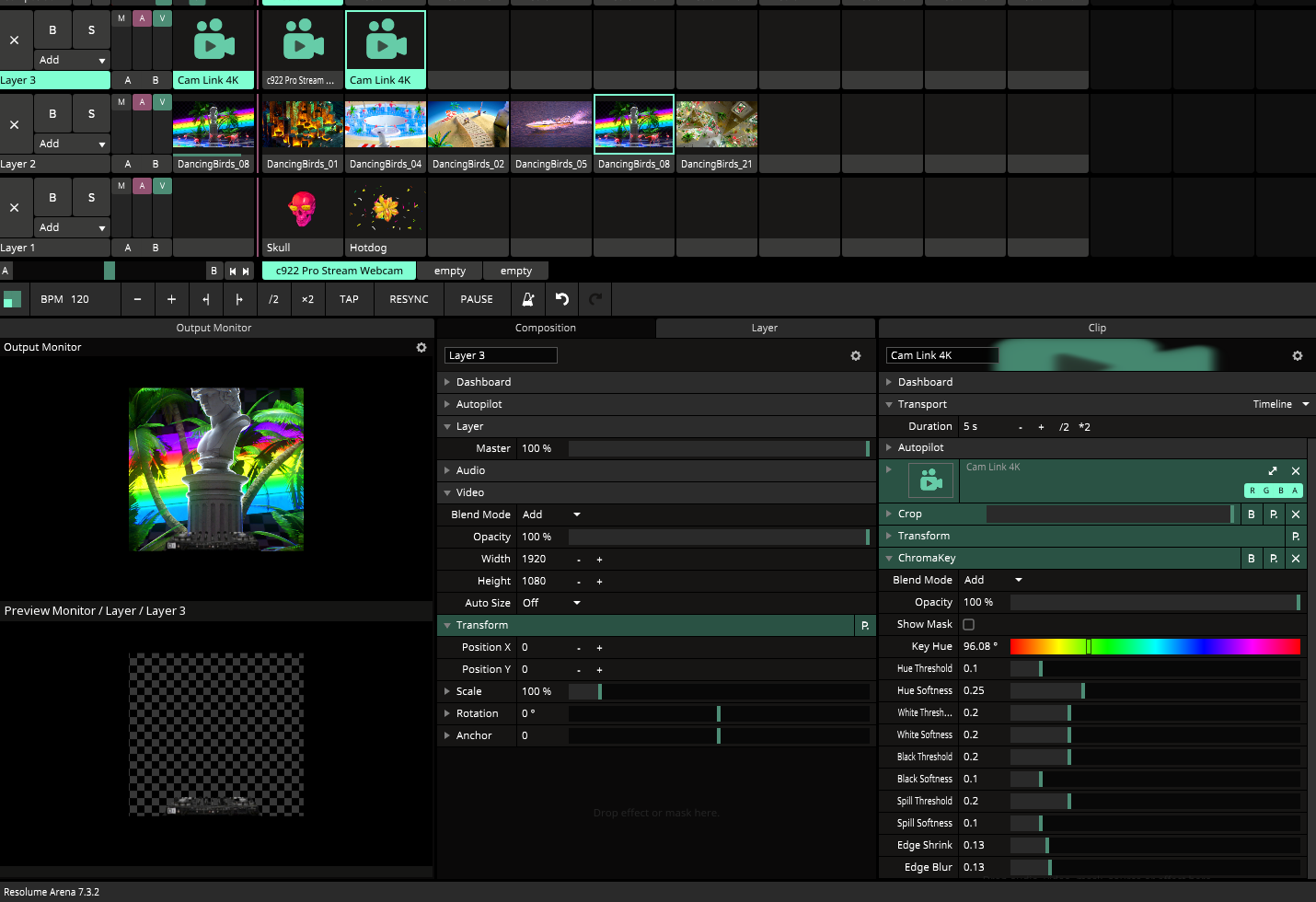Toggle Solo S on Layer 1
The image size is (1316, 902).
(x=91, y=198)
